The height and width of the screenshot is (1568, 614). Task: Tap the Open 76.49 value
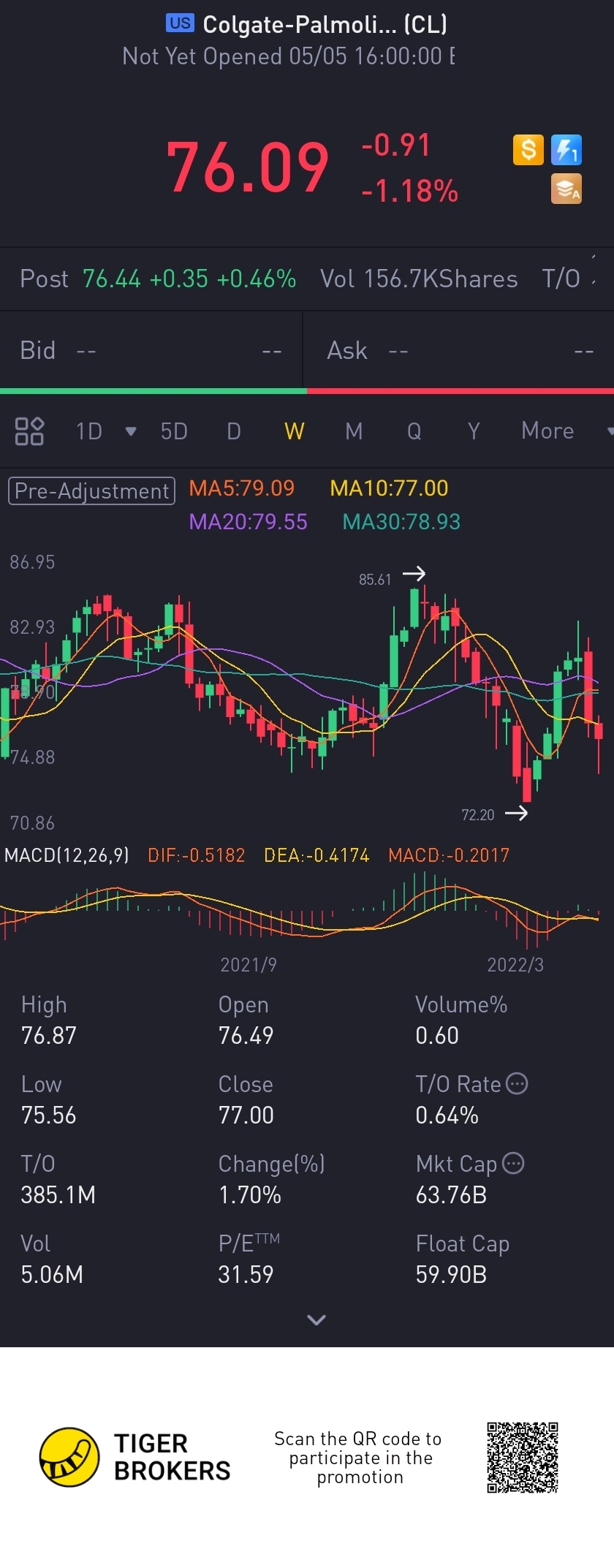pos(246,1036)
